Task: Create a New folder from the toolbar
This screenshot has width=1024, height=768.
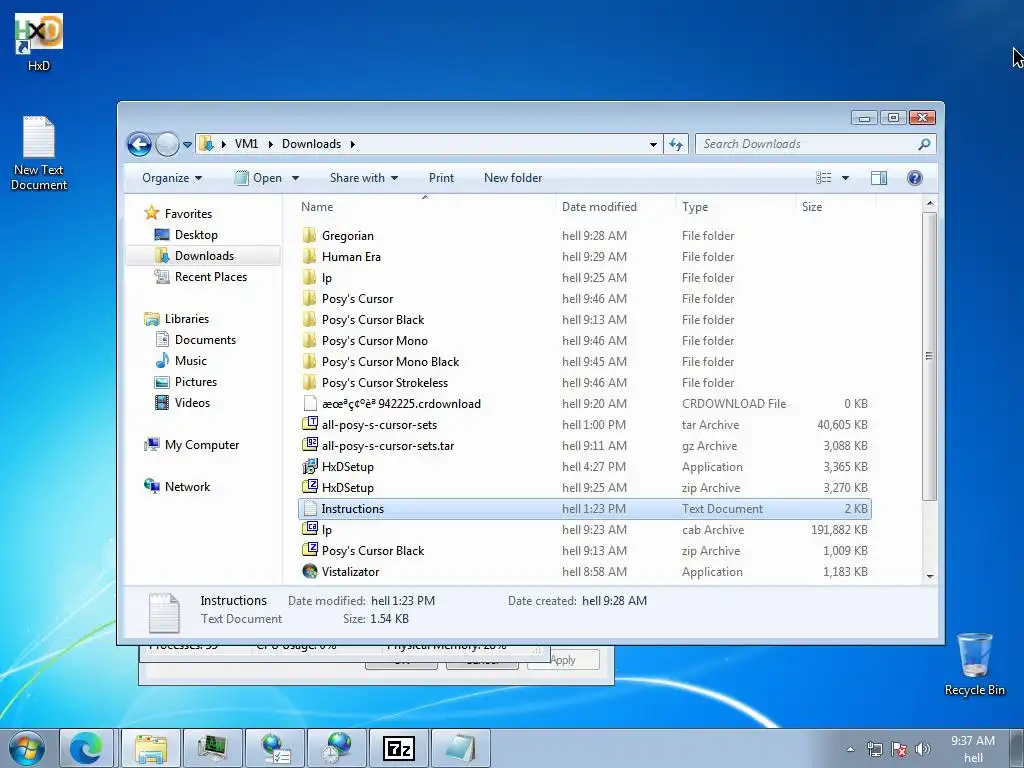Action: (x=513, y=178)
